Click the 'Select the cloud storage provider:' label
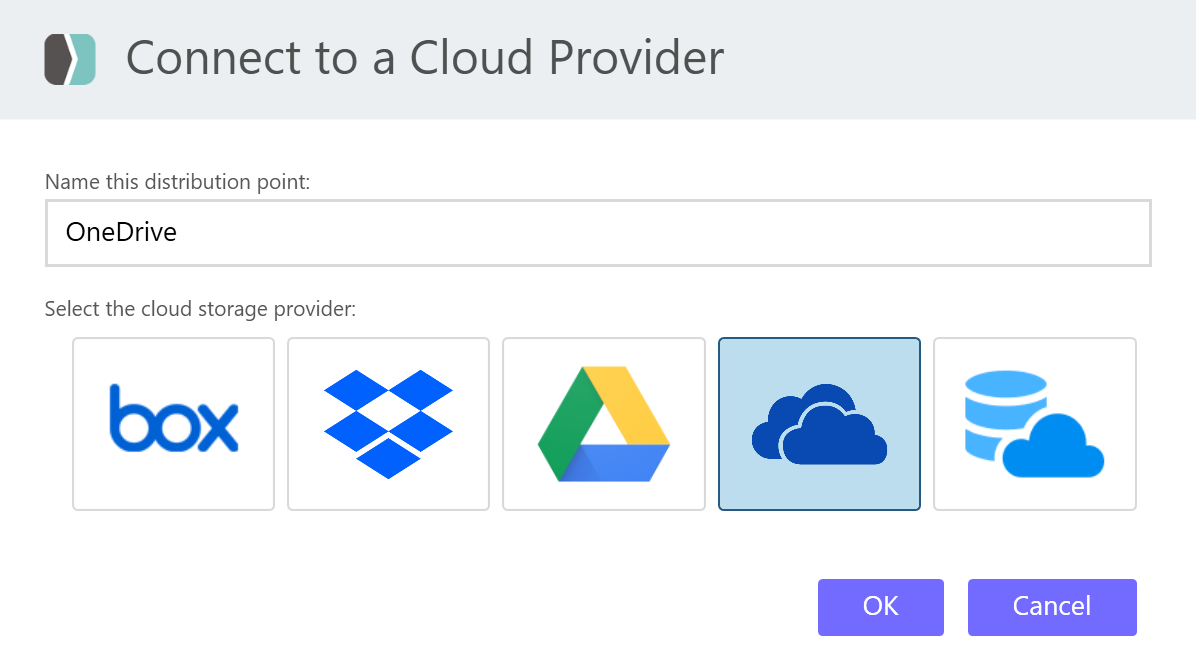 [x=200, y=309]
